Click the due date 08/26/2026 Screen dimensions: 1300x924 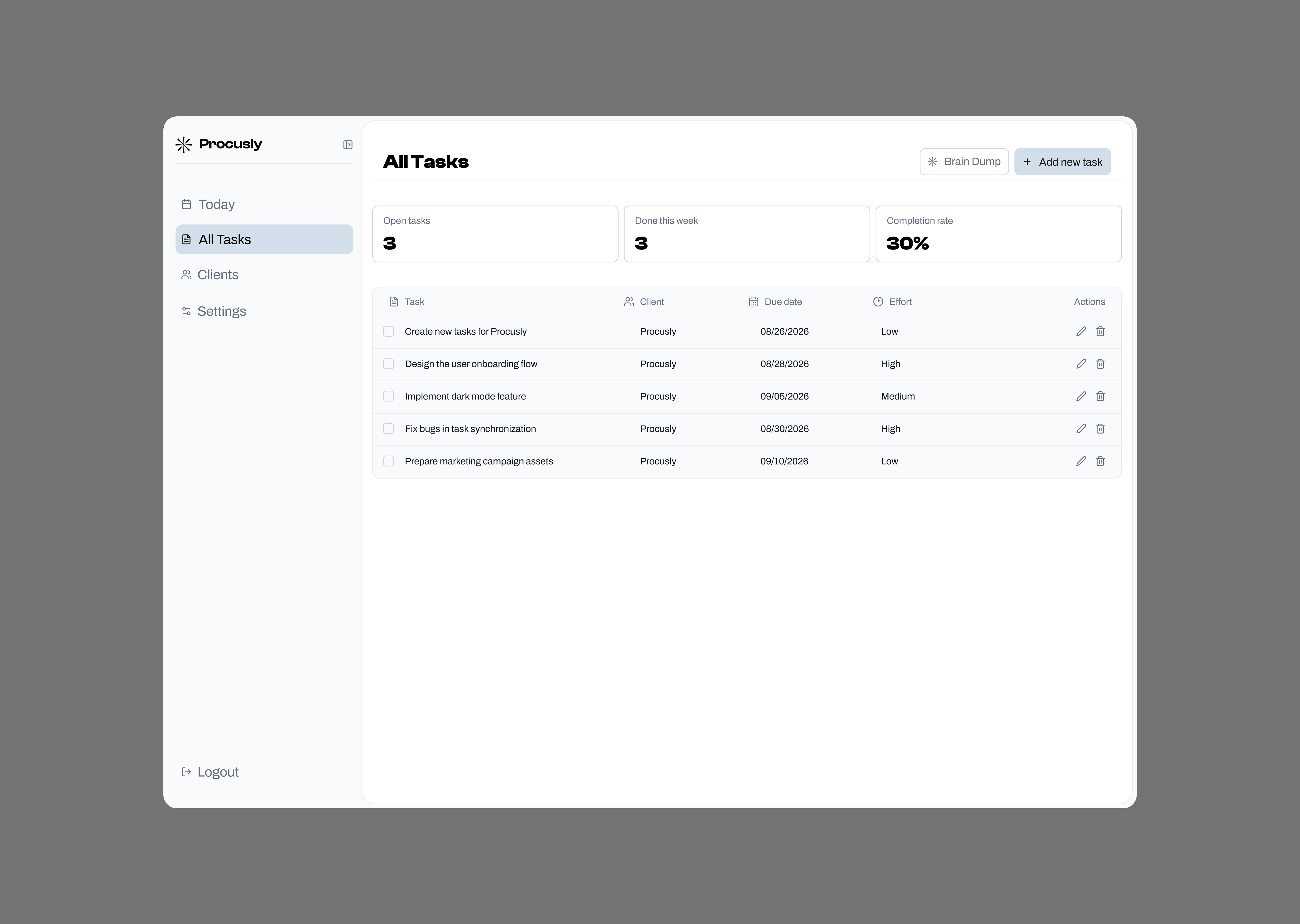(x=784, y=332)
